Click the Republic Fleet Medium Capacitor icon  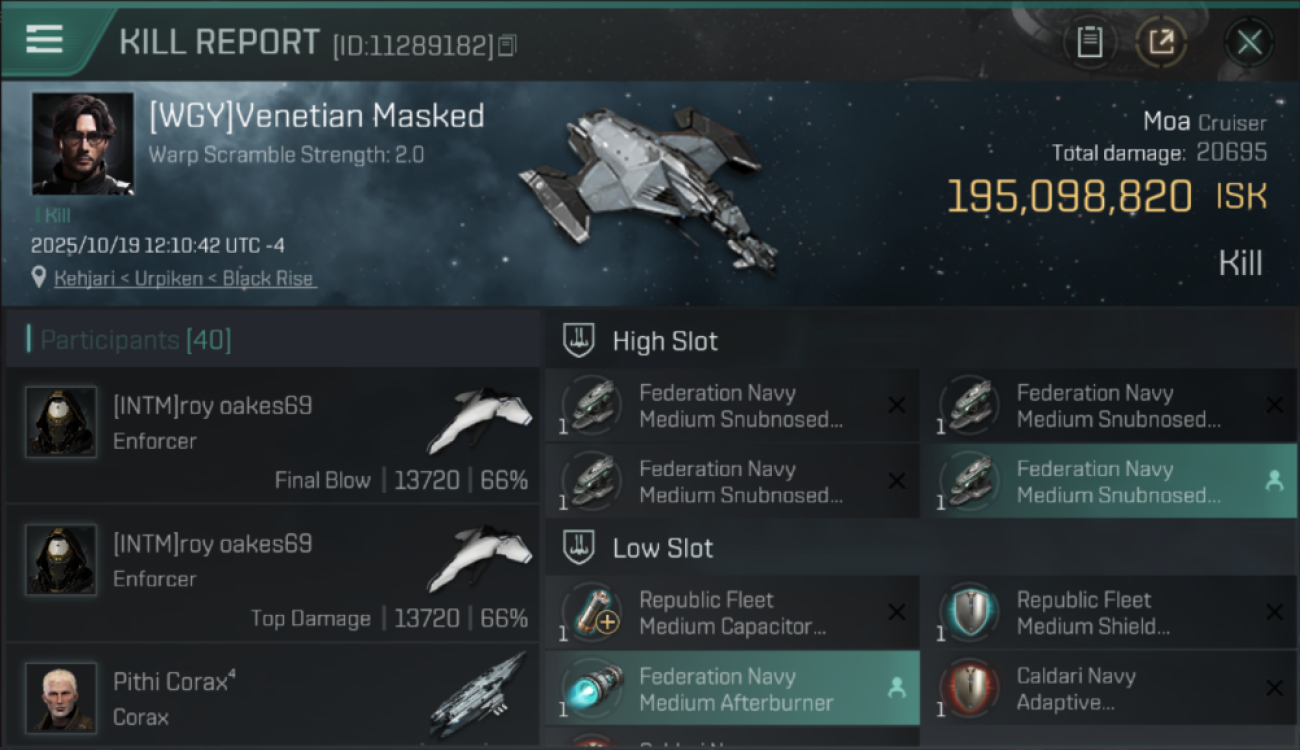[x=592, y=612]
